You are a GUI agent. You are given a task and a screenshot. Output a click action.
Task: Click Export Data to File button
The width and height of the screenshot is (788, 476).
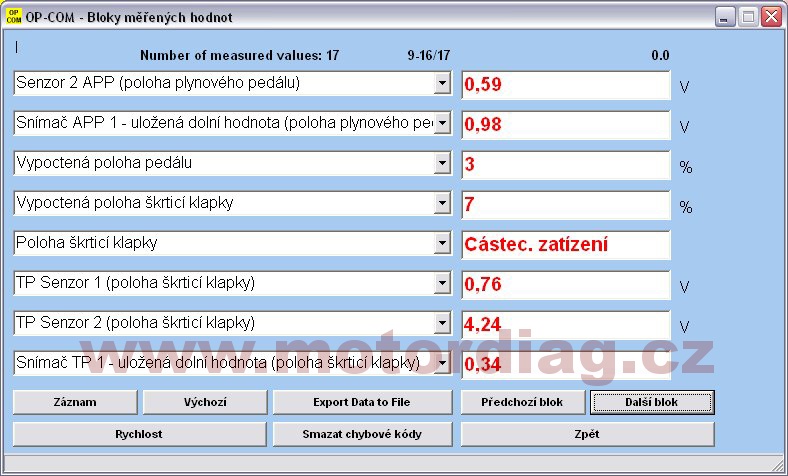[362, 402]
